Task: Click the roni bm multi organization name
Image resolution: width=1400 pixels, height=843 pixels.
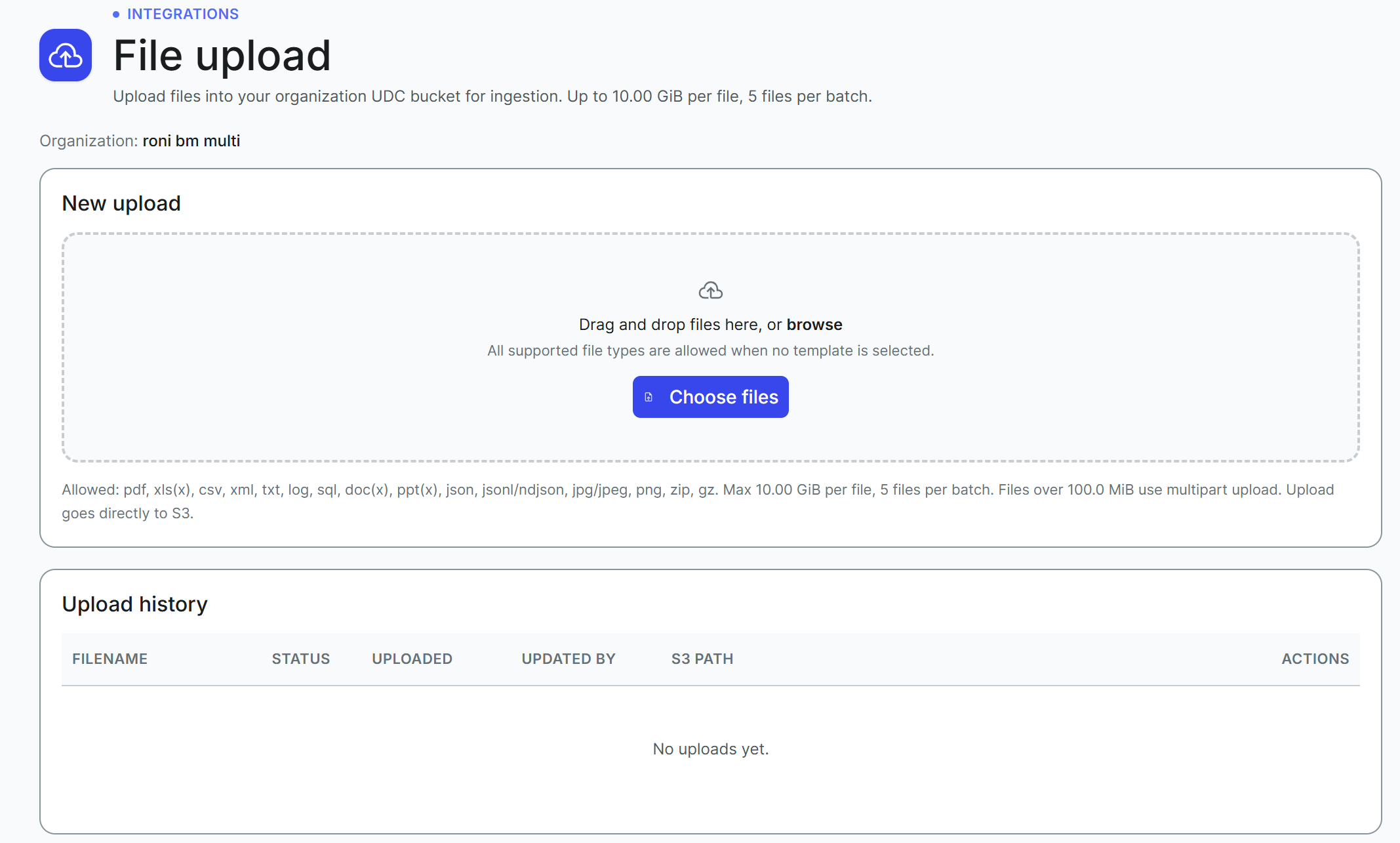Action: click(191, 141)
